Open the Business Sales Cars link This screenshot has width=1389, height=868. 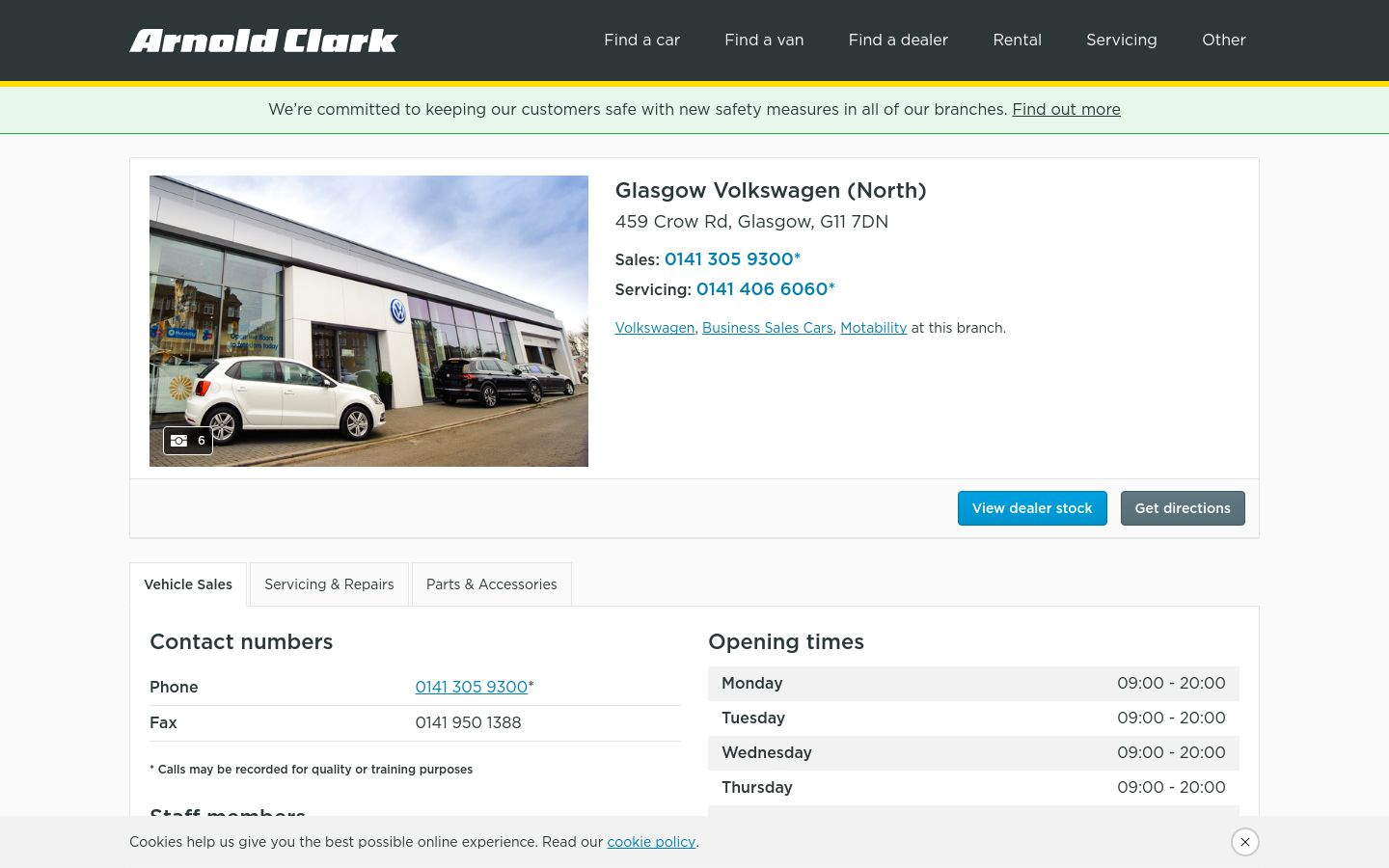[768, 328]
